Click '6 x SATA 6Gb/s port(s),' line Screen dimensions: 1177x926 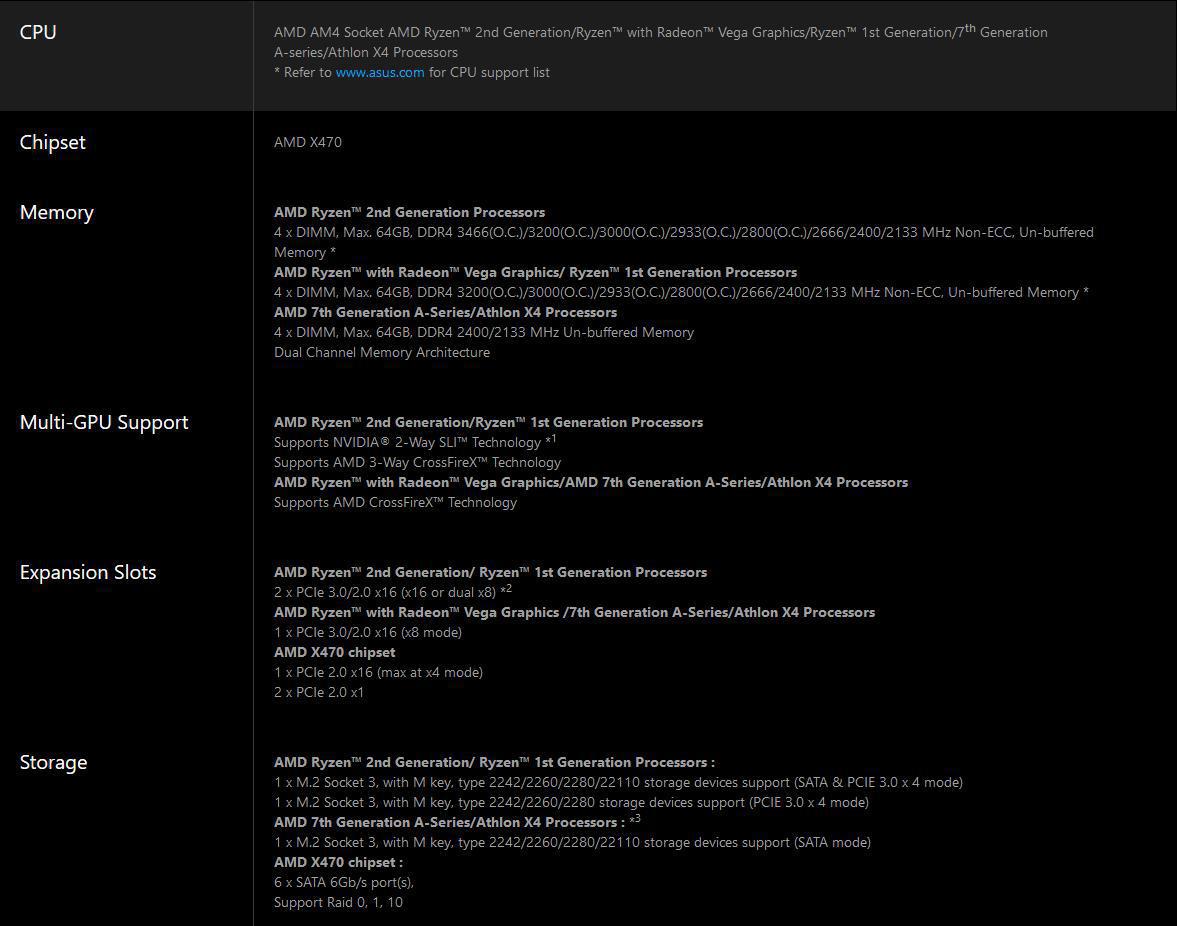344,882
